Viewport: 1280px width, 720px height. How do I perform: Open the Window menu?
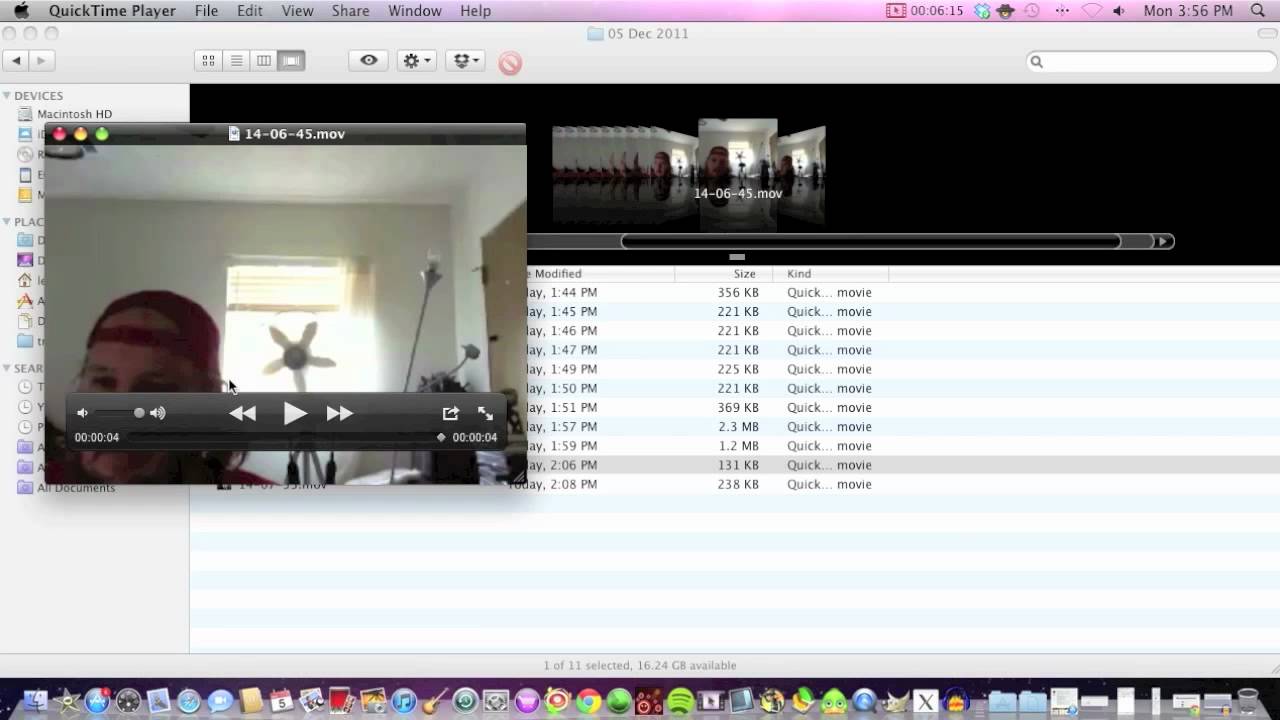click(x=415, y=11)
